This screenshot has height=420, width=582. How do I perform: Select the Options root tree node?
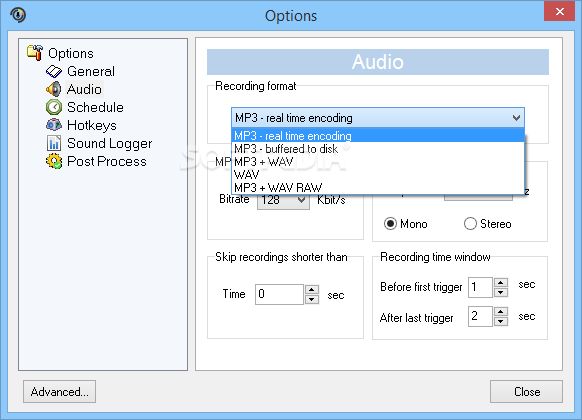coord(71,53)
